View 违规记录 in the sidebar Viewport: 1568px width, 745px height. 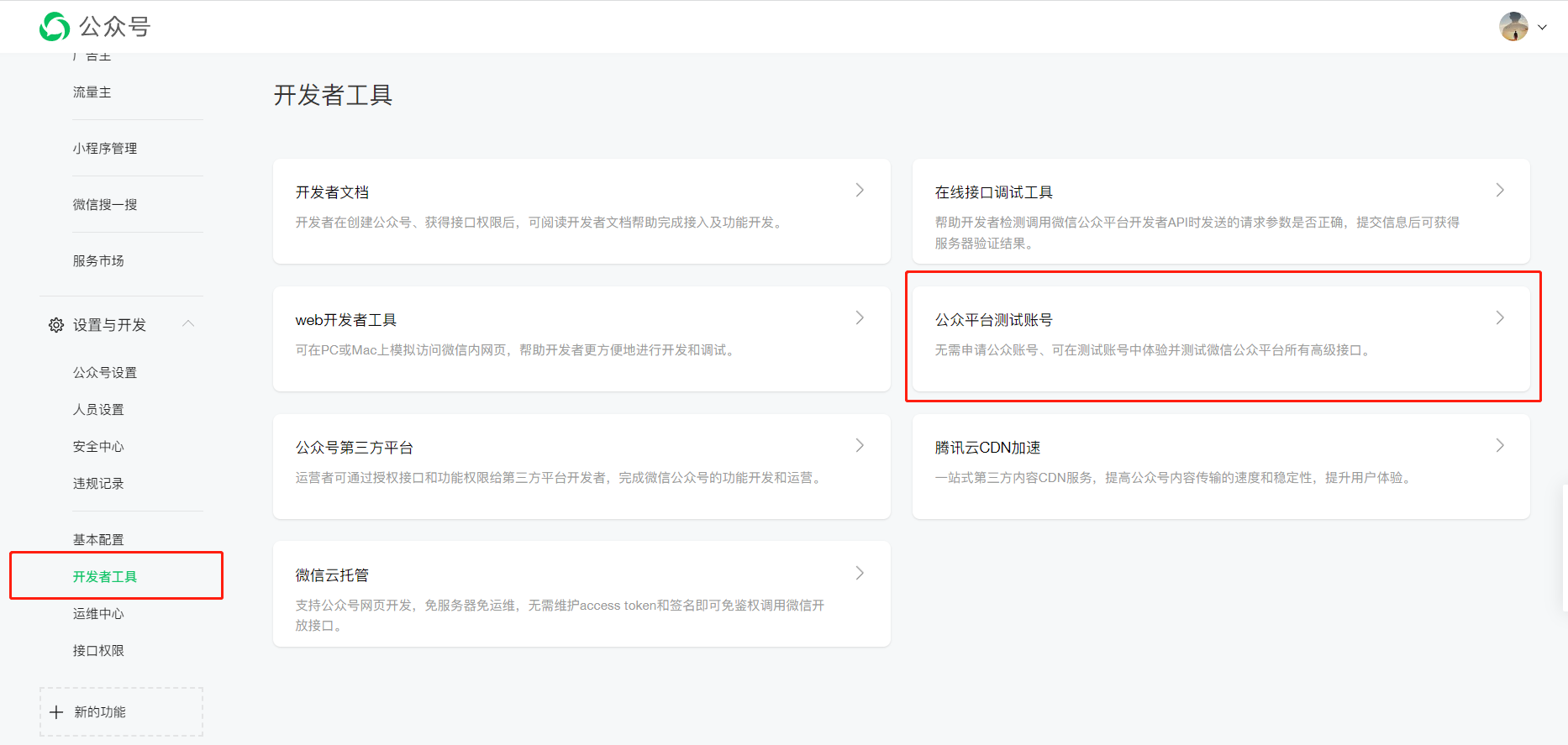(x=98, y=484)
